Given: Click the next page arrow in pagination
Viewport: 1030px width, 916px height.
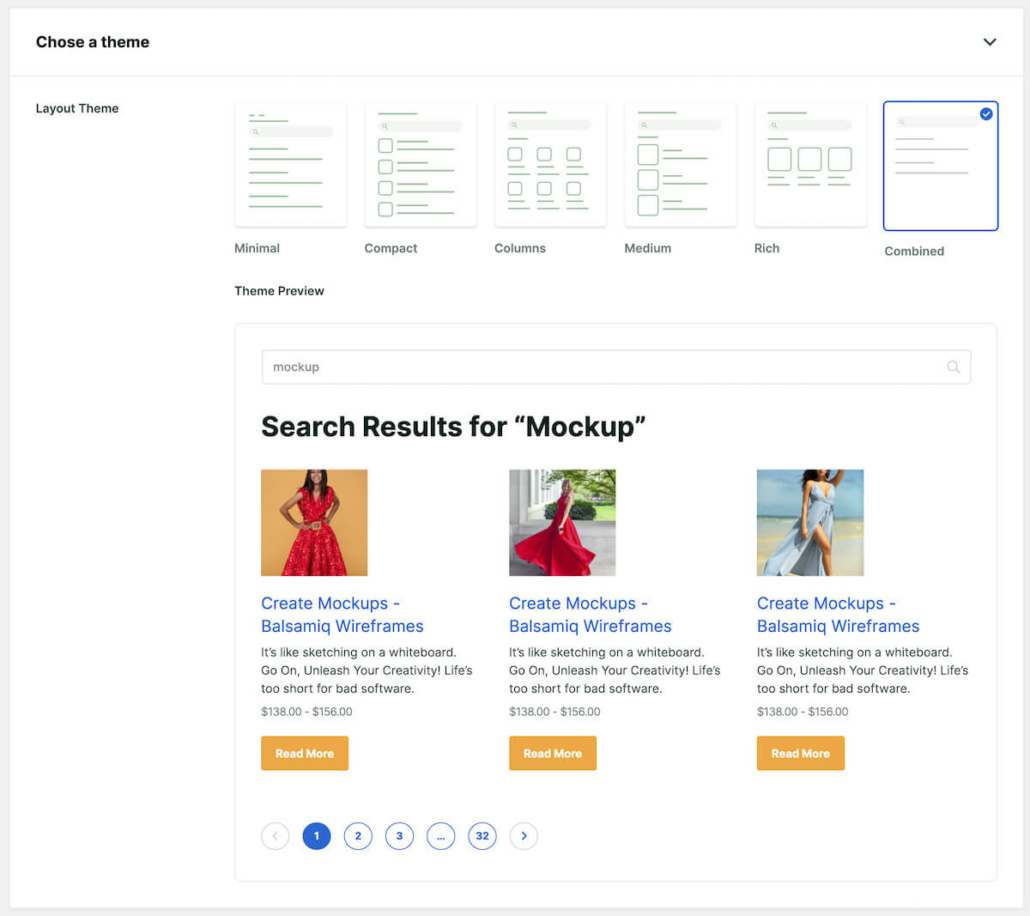Looking at the screenshot, I should pyautogui.click(x=523, y=835).
